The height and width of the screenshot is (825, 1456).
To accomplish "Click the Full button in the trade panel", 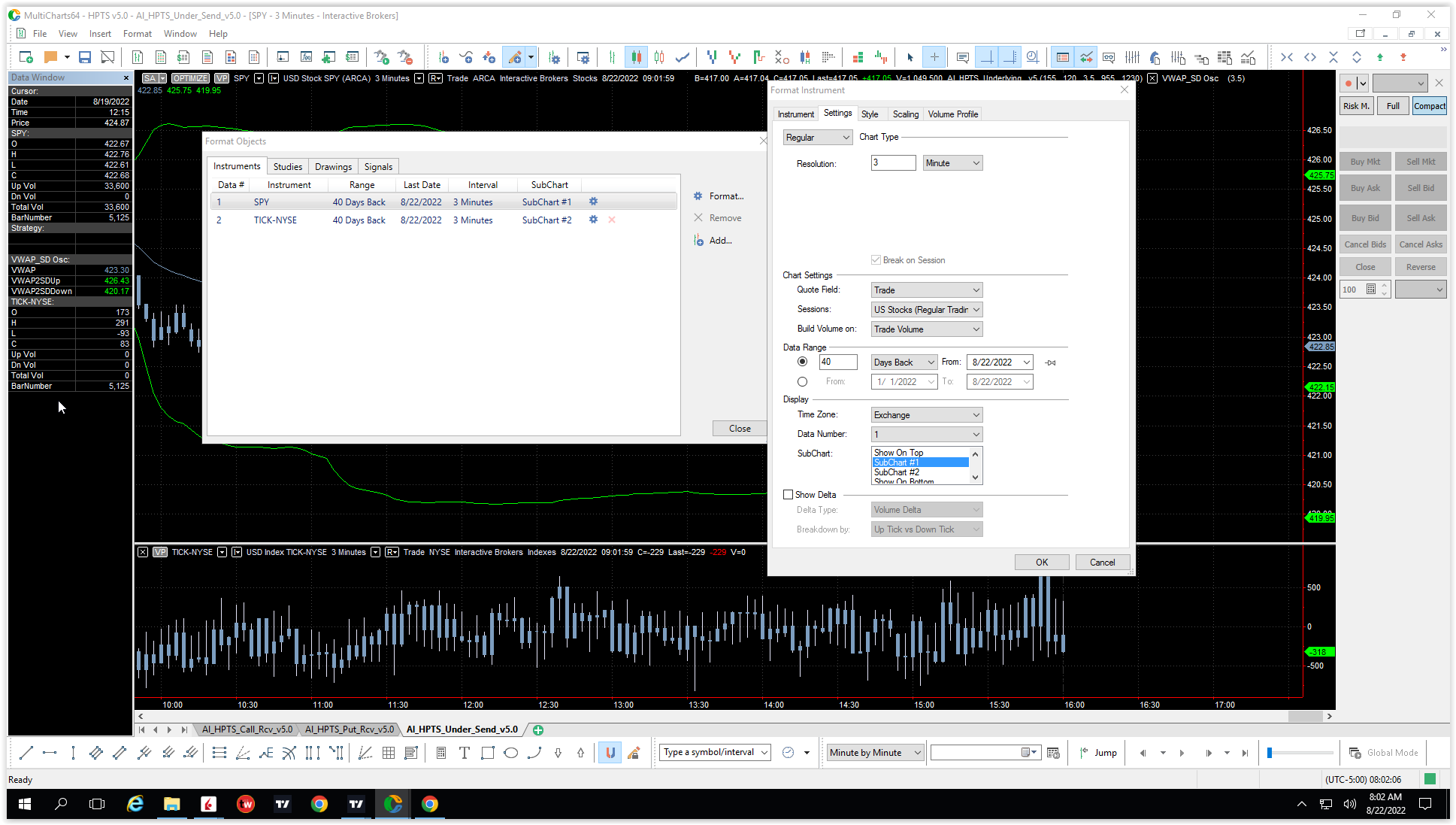I will pos(1393,106).
